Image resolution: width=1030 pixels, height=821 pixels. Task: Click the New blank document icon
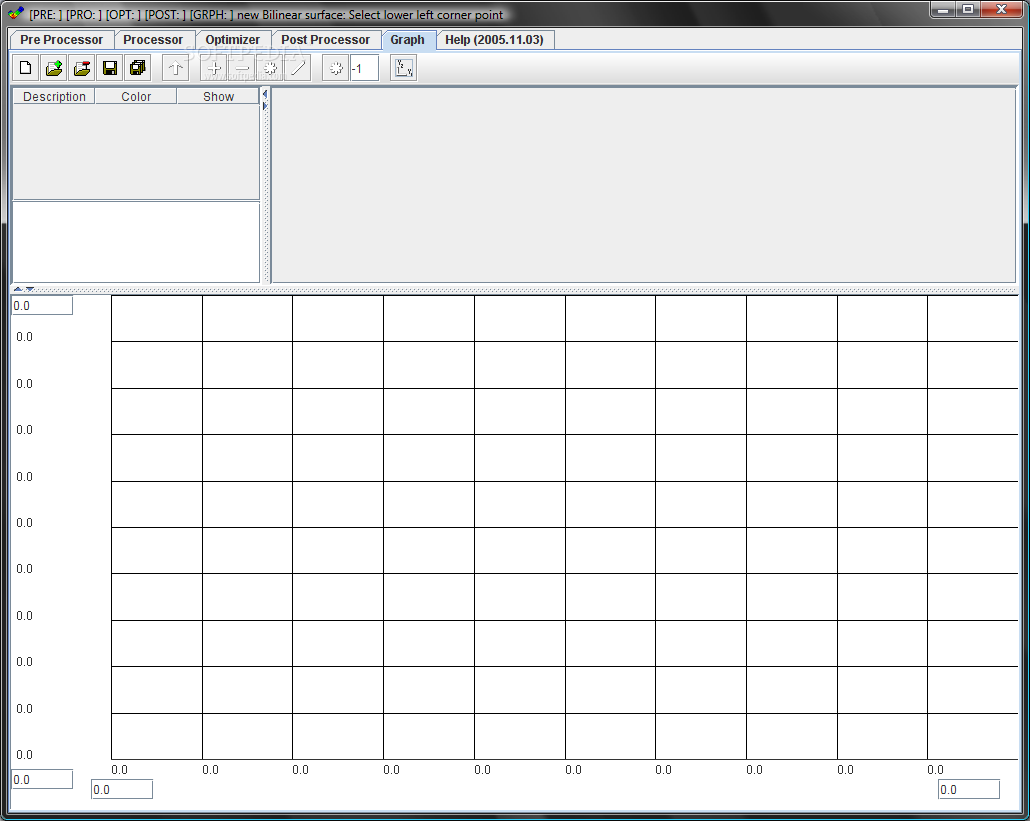point(25,68)
